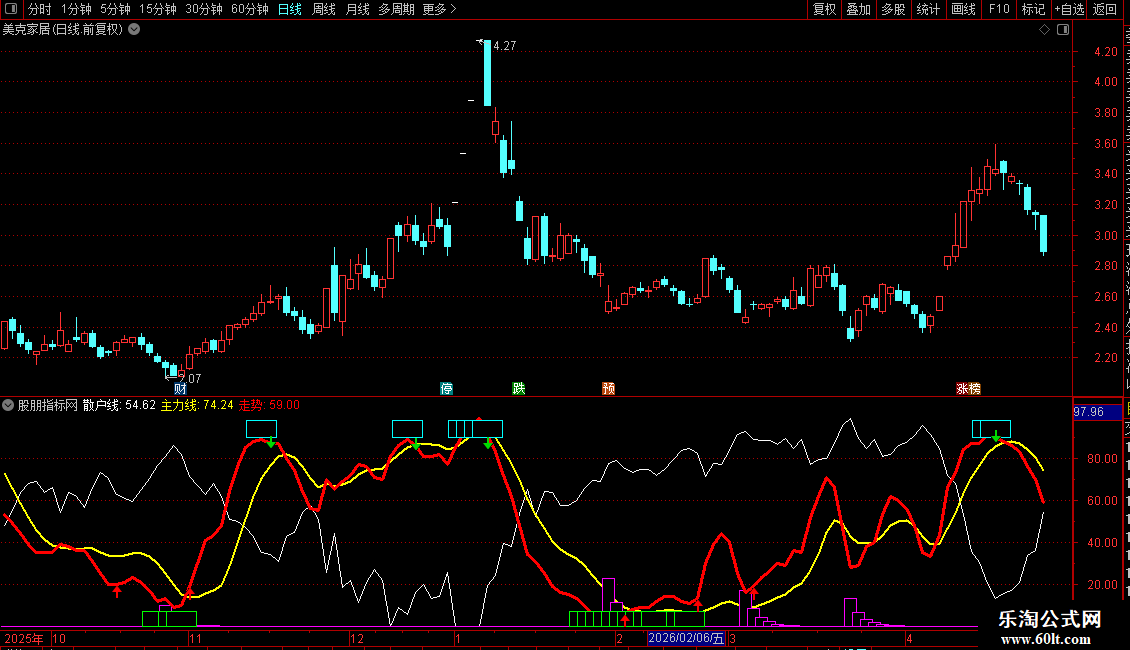Image resolution: width=1130 pixels, height=650 pixels.
Task: Click the 财 financial marker icon
Action: pos(180,389)
